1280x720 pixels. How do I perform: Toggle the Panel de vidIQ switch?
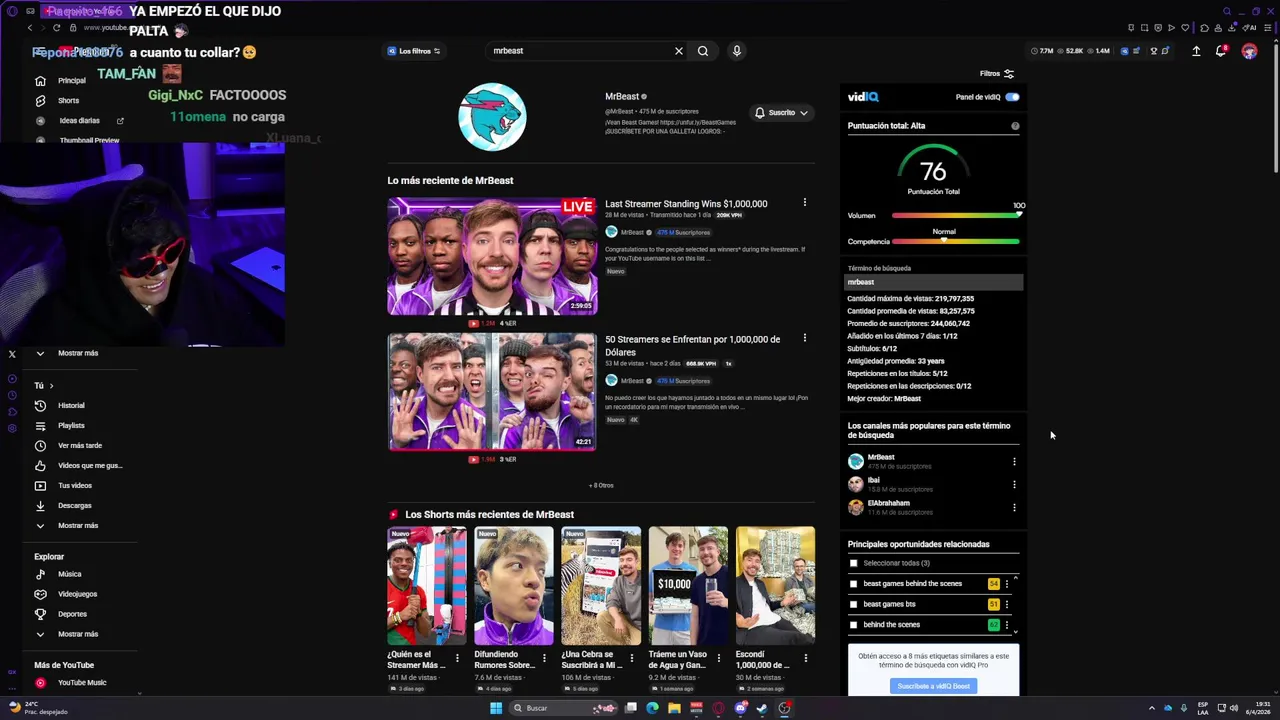(1012, 97)
